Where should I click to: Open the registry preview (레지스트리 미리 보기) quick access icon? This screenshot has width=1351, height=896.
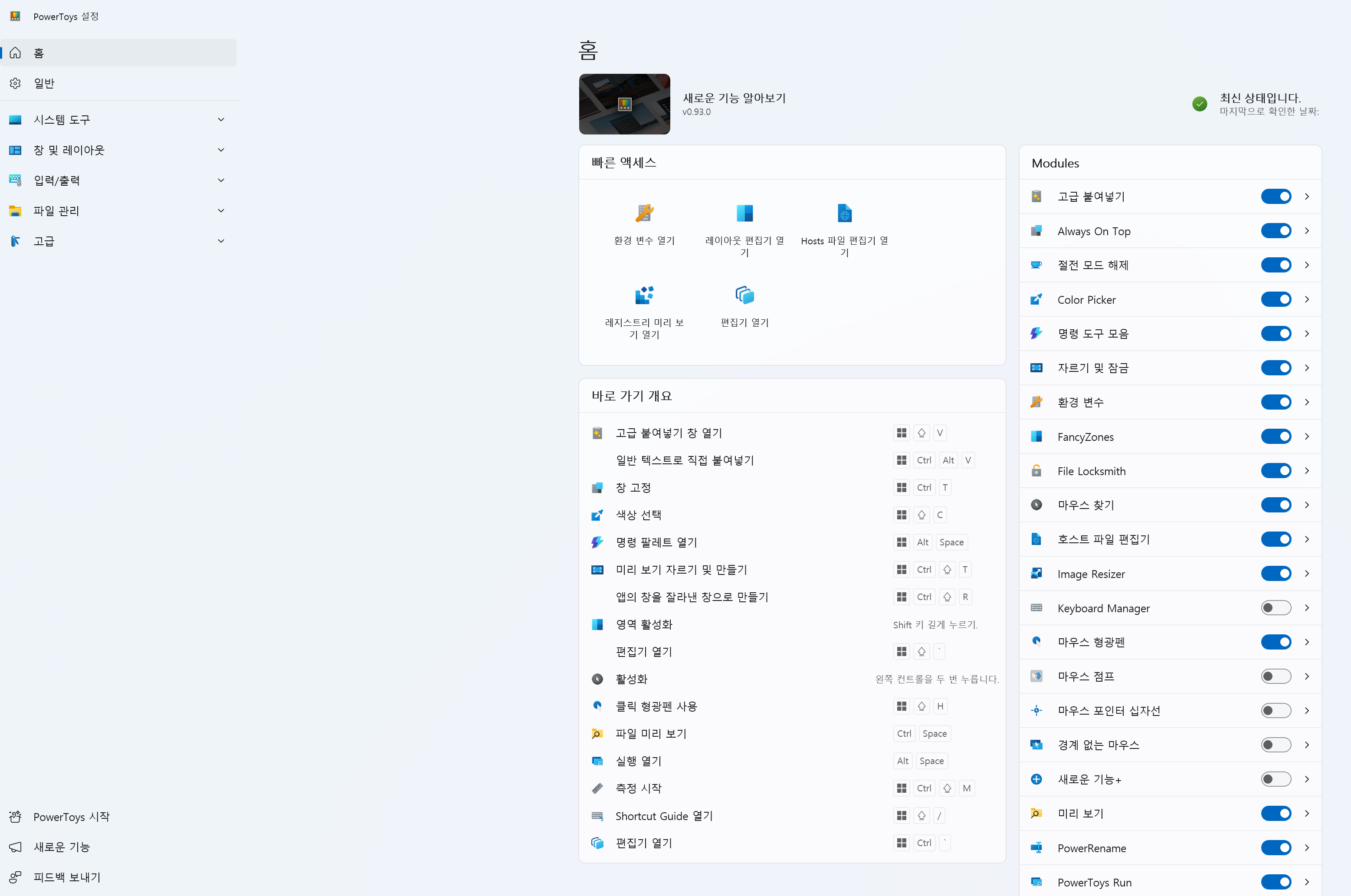pos(644,295)
